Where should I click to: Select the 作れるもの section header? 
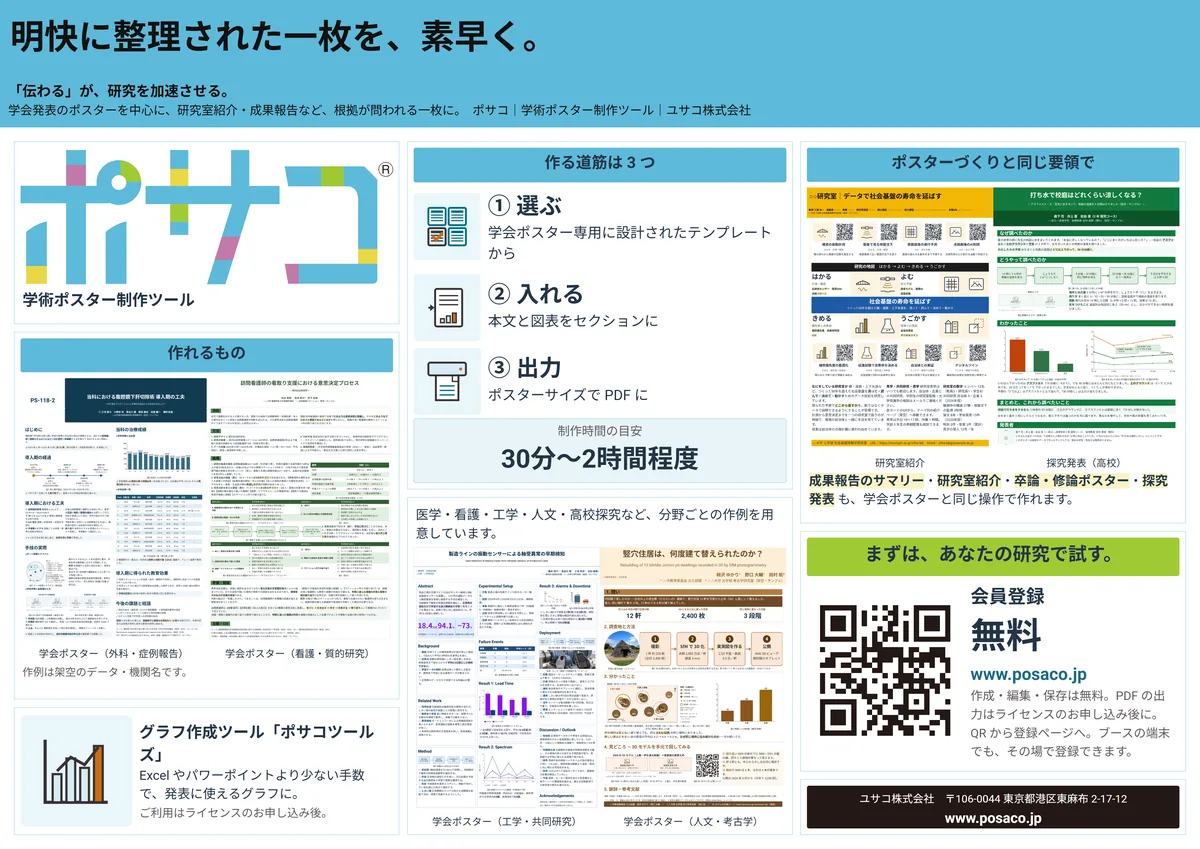(206, 353)
